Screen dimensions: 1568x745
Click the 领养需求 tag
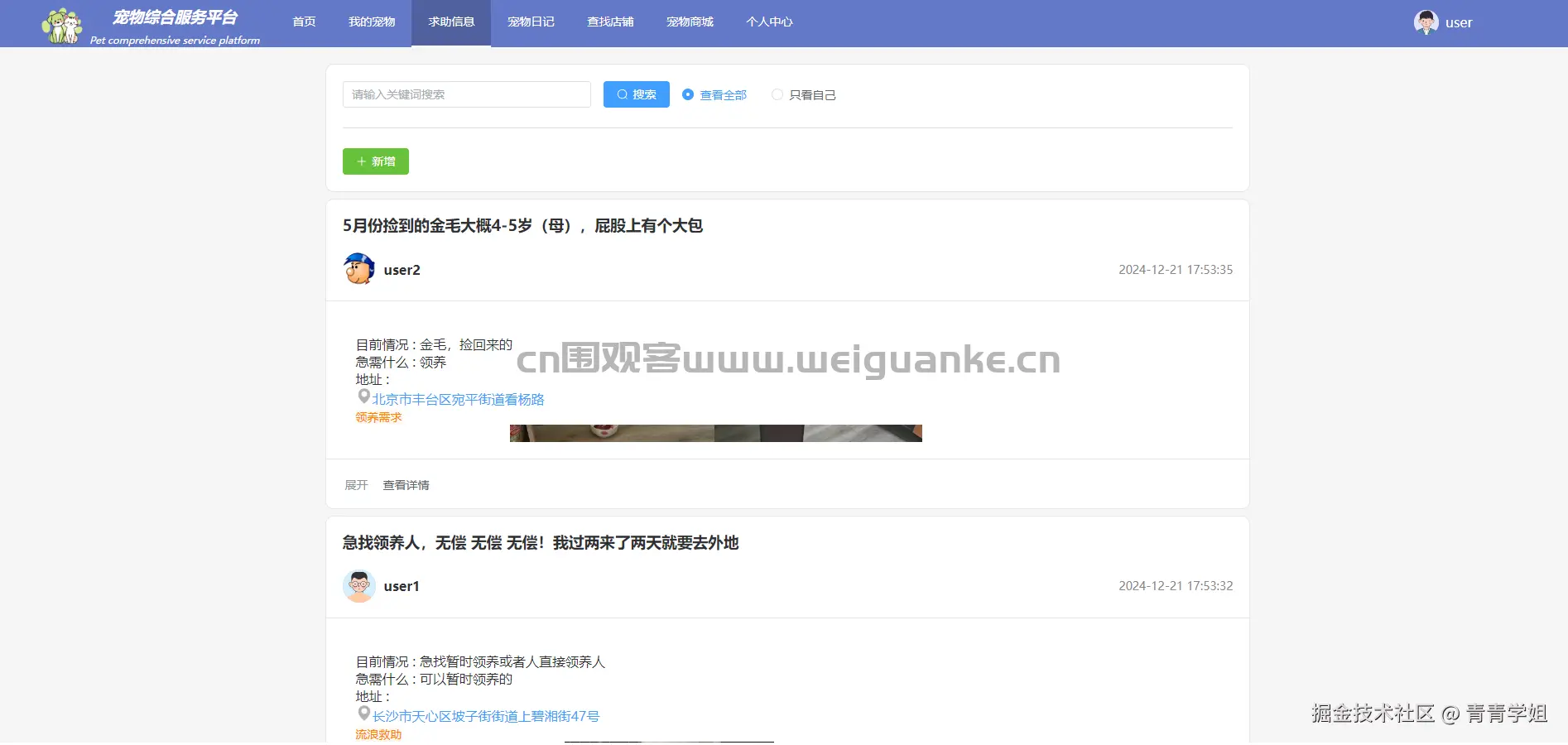378,417
